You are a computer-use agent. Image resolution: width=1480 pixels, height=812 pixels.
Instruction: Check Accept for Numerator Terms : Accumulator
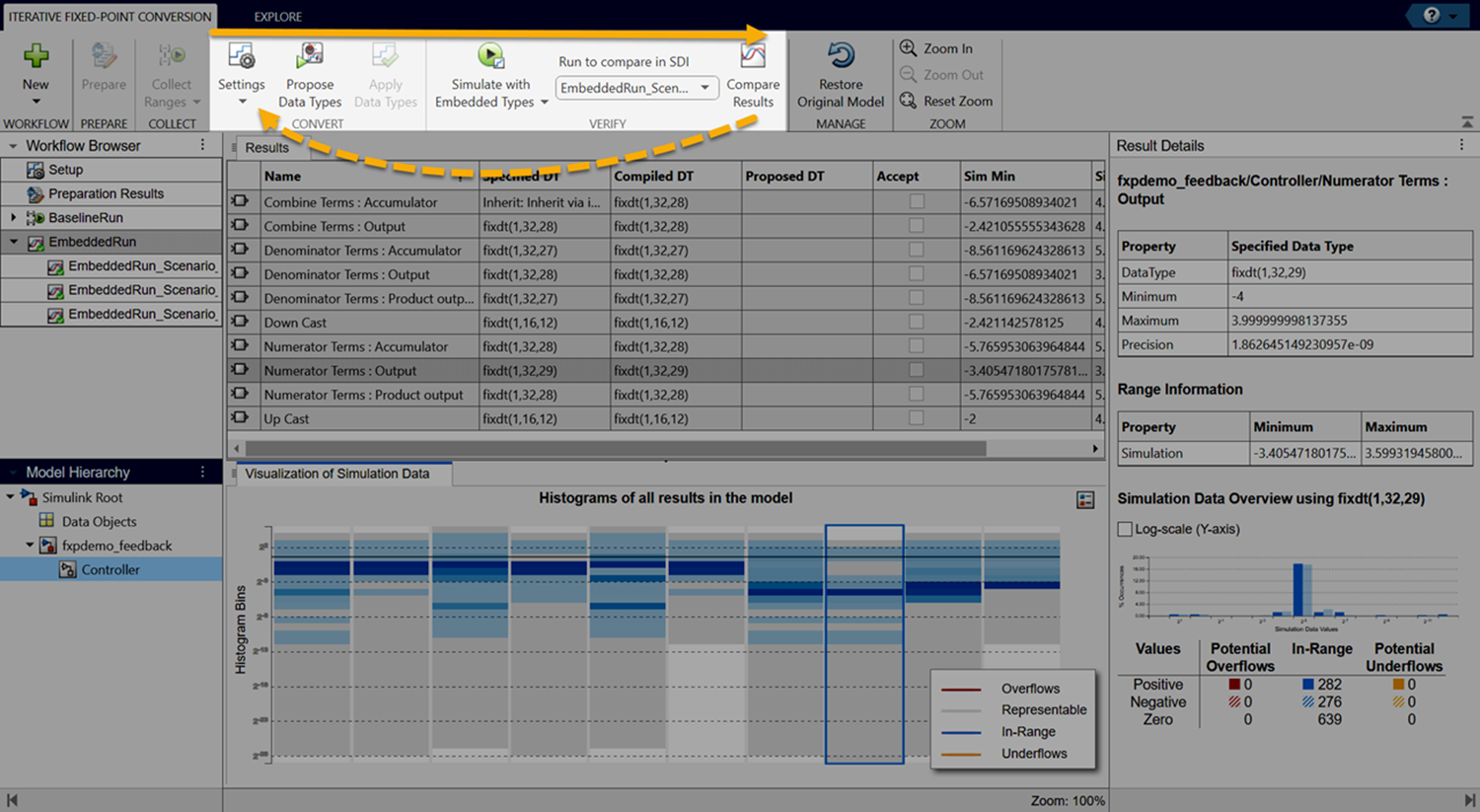click(x=917, y=346)
